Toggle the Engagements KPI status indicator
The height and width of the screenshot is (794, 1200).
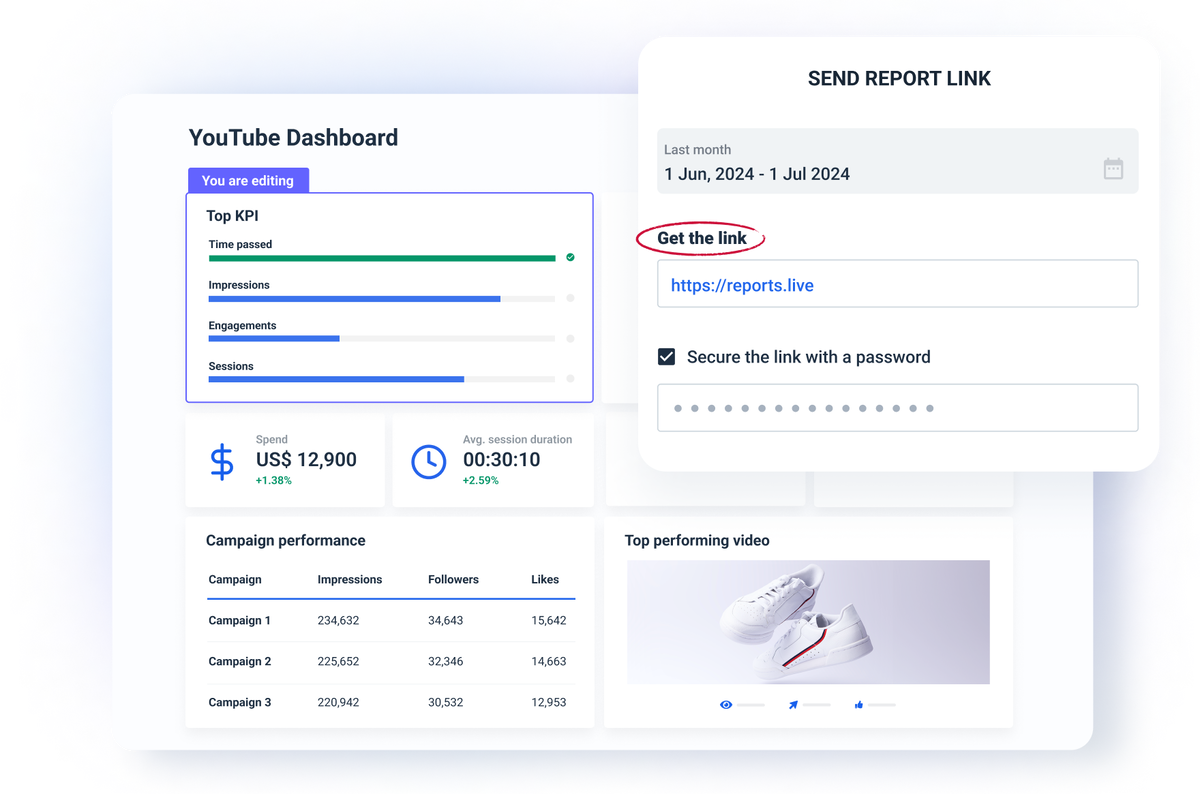[570, 338]
